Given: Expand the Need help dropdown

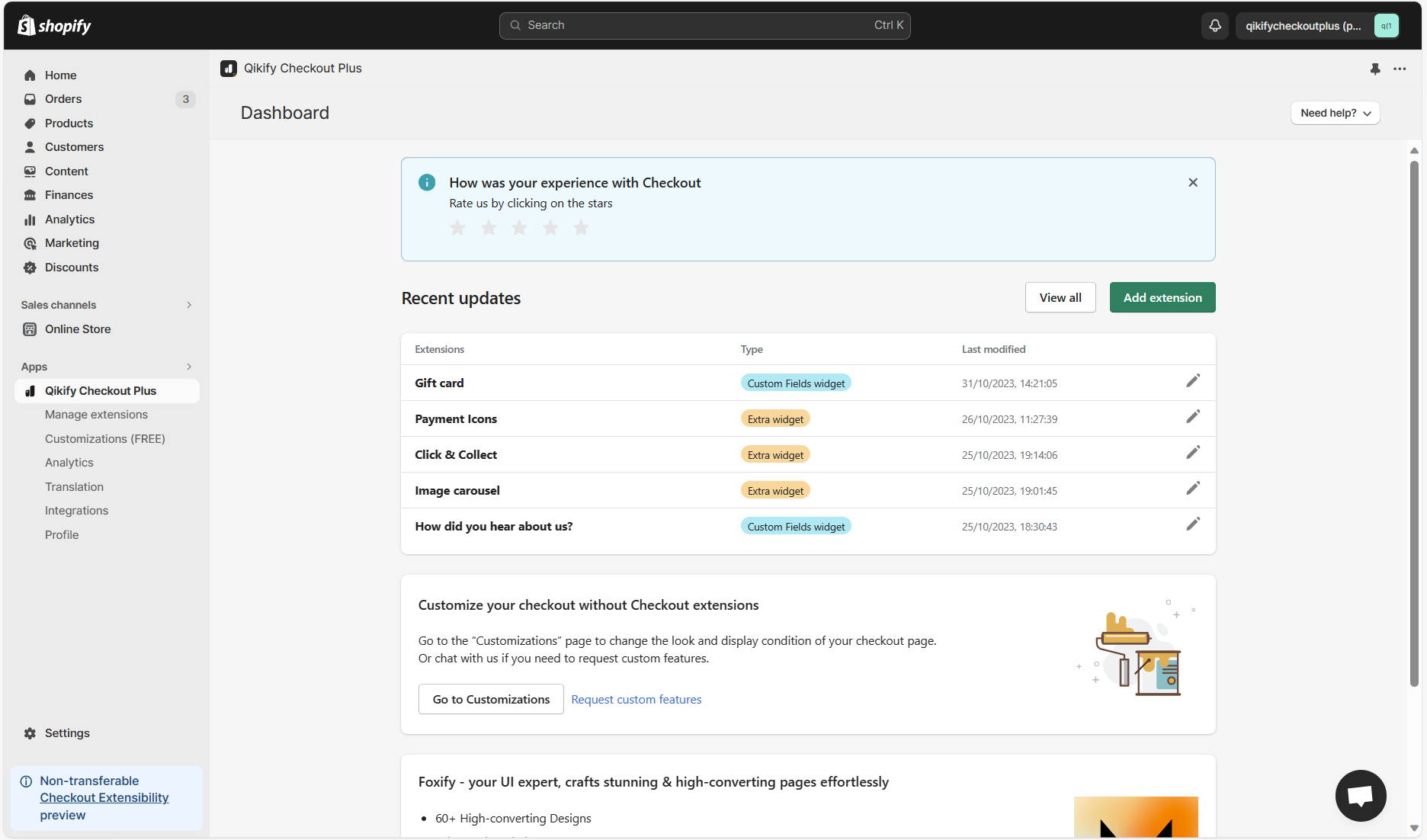Looking at the screenshot, I should [1334, 113].
